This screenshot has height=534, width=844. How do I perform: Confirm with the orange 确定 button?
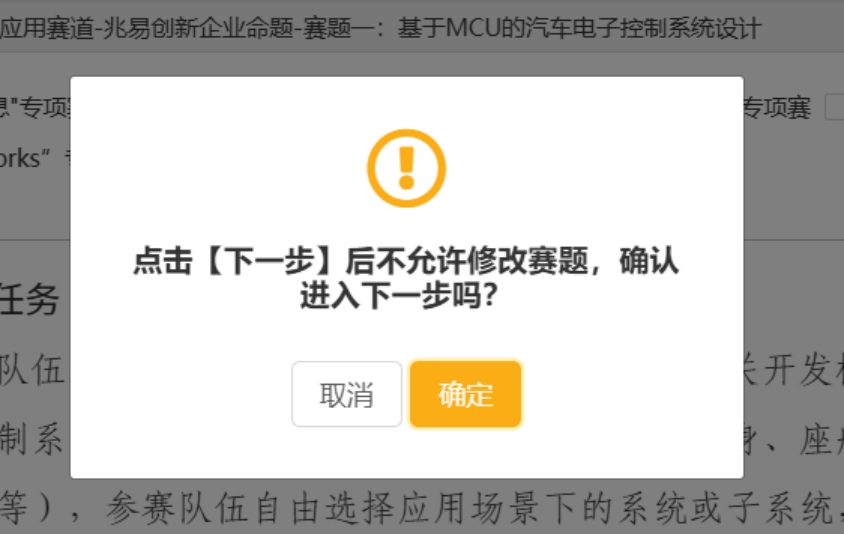pyautogui.click(x=466, y=394)
